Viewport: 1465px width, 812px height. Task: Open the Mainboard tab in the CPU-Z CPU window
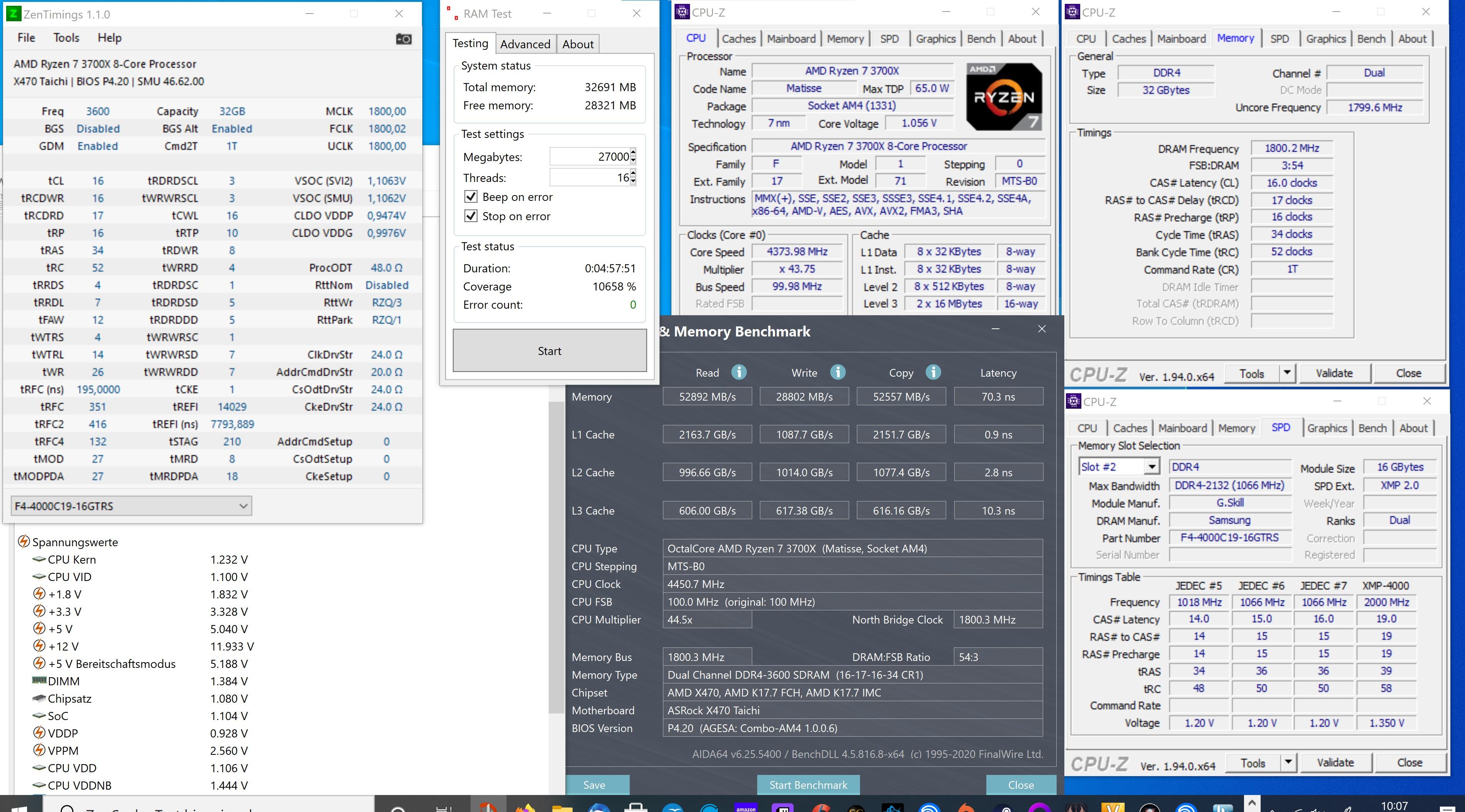pos(791,39)
